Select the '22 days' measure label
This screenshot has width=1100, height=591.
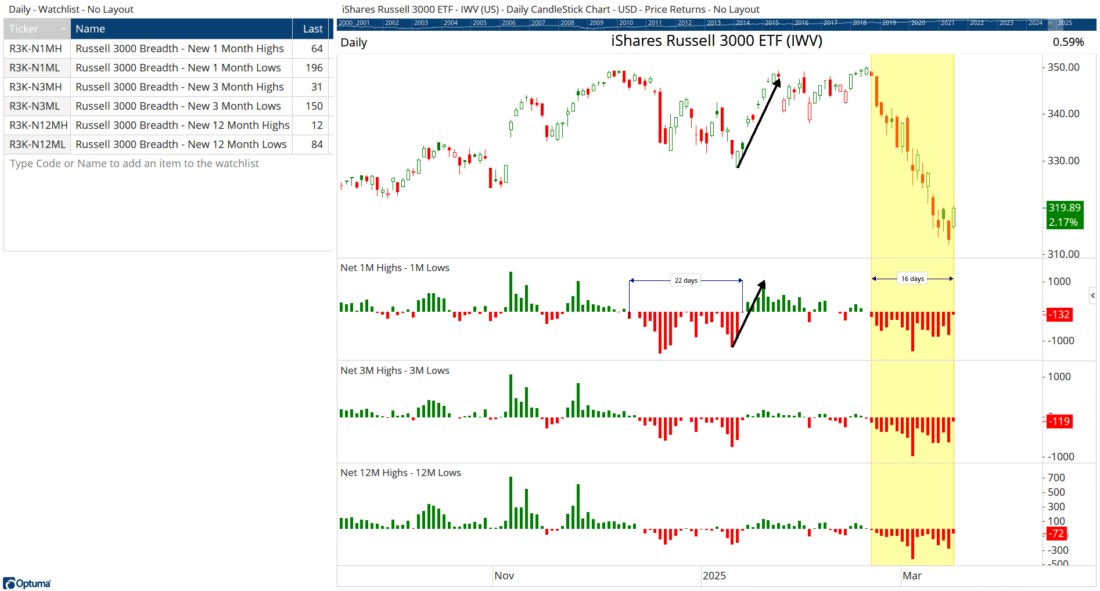pos(686,280)
